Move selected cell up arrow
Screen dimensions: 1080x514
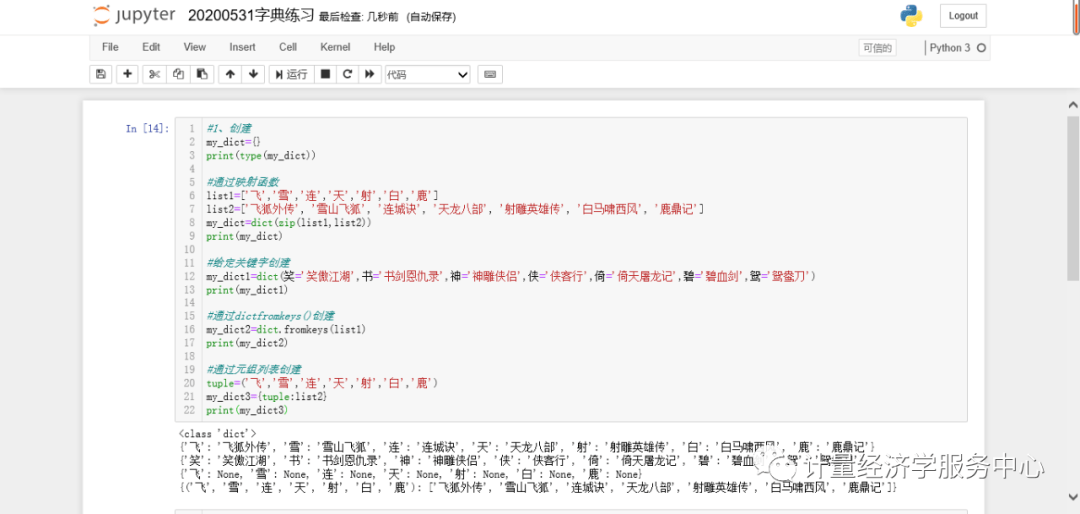230,74
